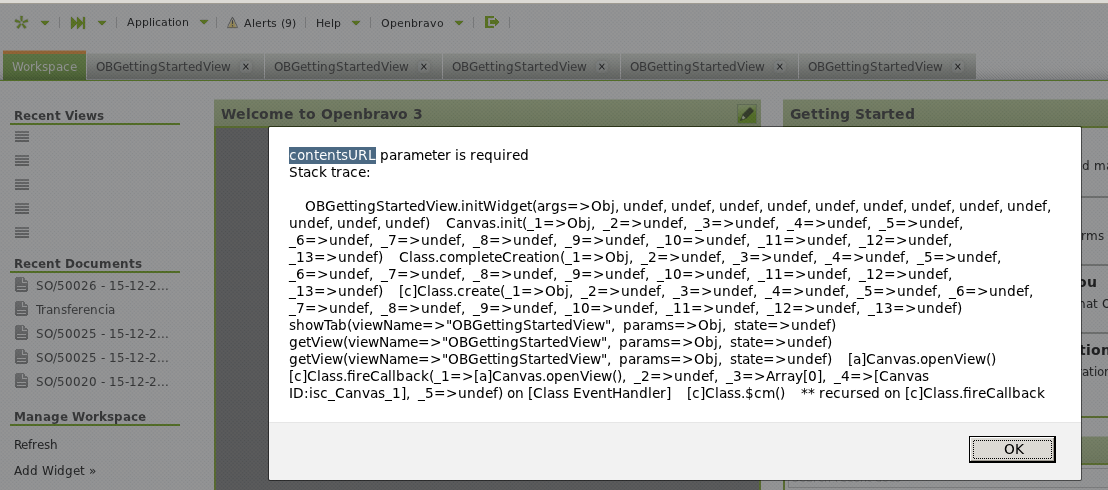1108x490 pixels.
Task: Click Manage Workspace section heading
Action: pos(80,416)
